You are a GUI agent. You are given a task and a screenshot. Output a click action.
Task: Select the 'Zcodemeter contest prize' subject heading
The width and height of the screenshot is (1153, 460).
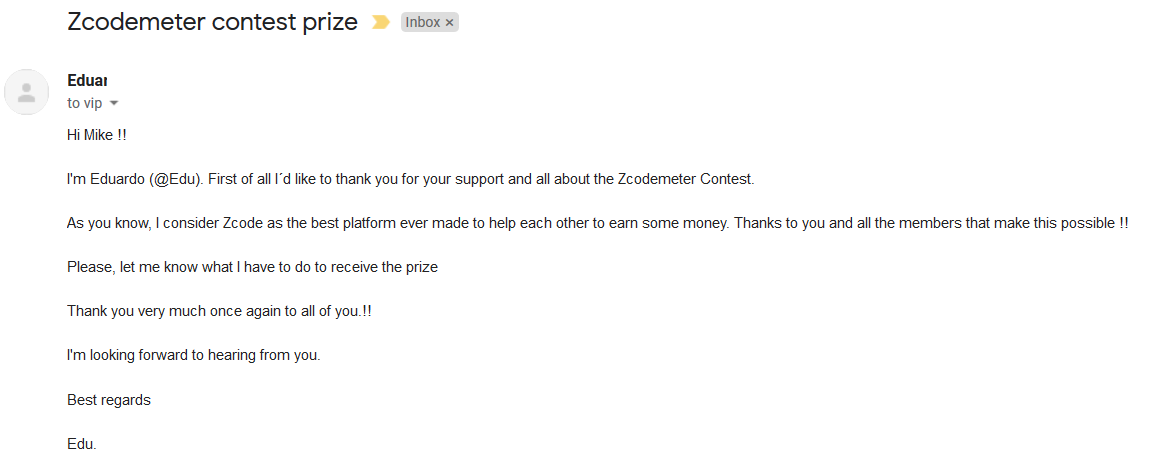point(212,22)
